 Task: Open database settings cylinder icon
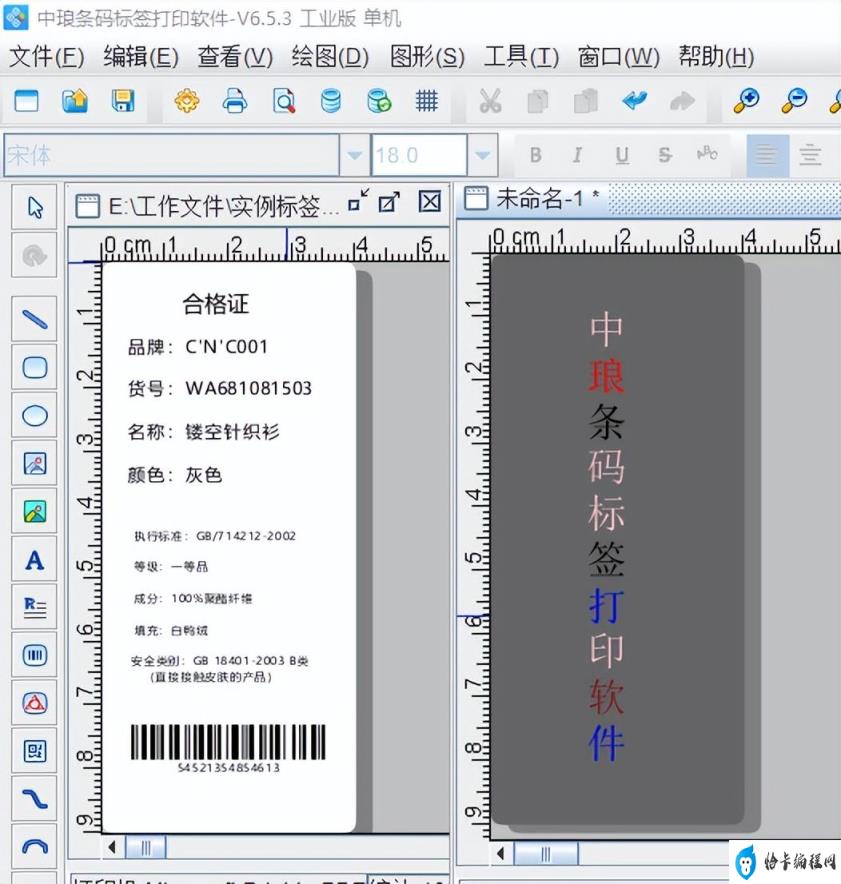point(331,101)
